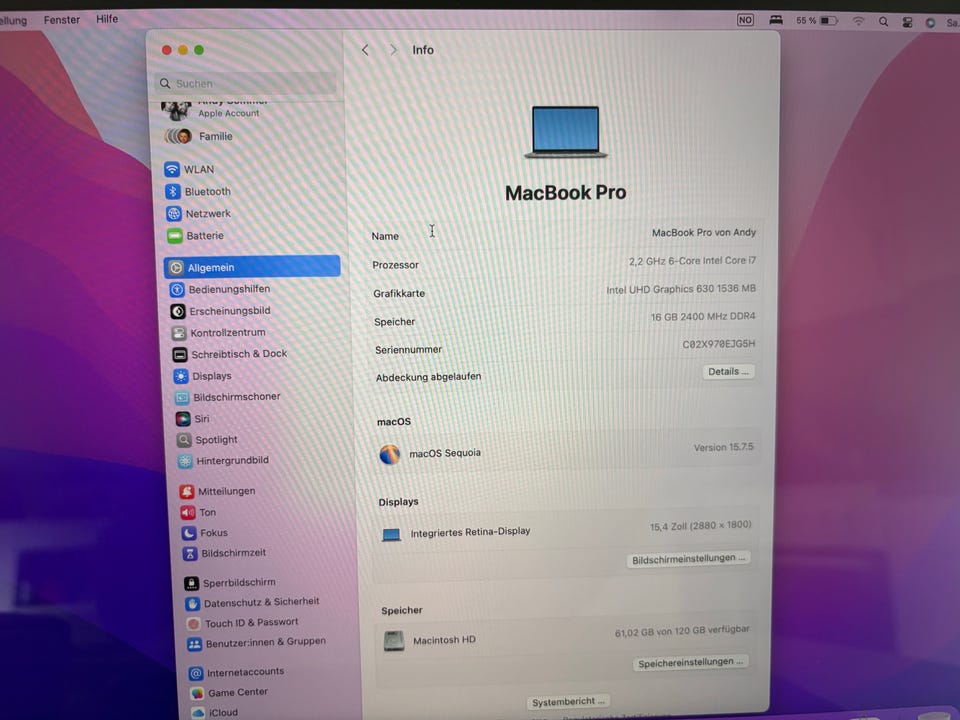The width and height of the screenshot is (960, 720).
Task: Click '2,2 GHz 6-Core Intel Core i7'
Action: (692, 261)
